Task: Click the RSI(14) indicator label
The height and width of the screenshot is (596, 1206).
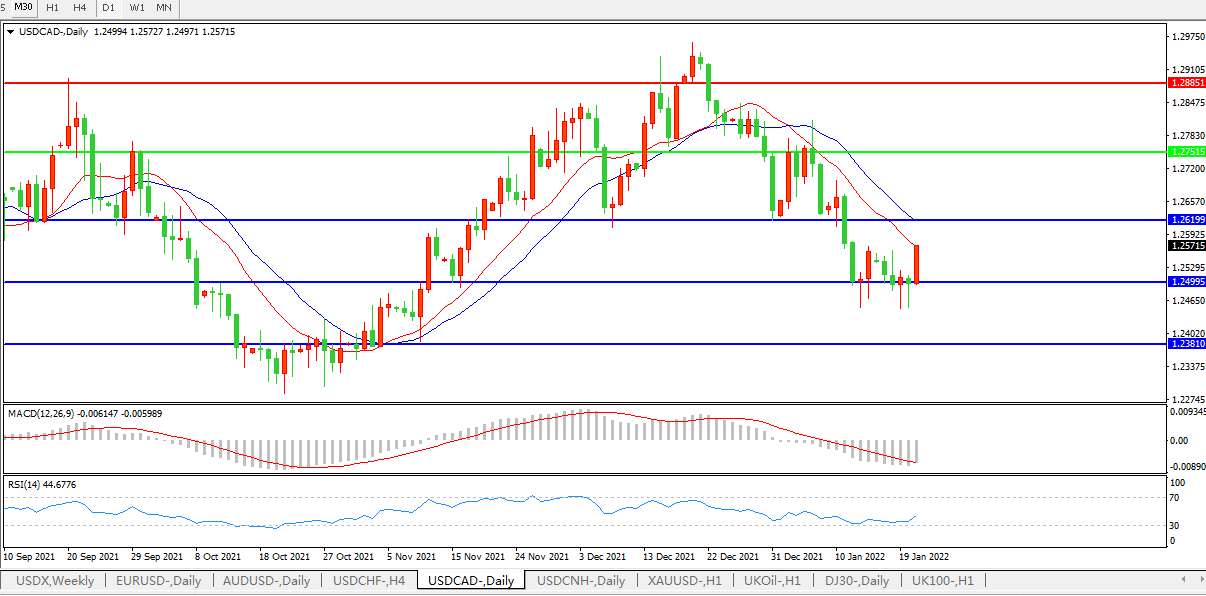Action: click(x=24, y=485)
